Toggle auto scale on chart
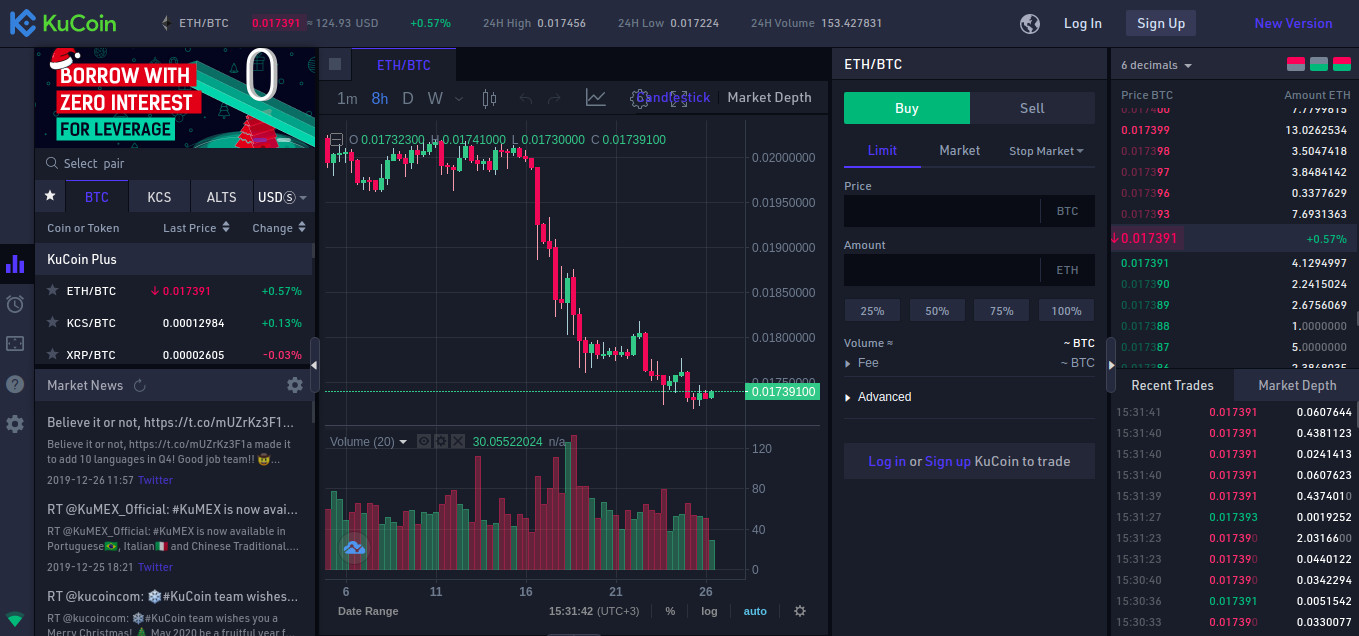 coord(755,611)
